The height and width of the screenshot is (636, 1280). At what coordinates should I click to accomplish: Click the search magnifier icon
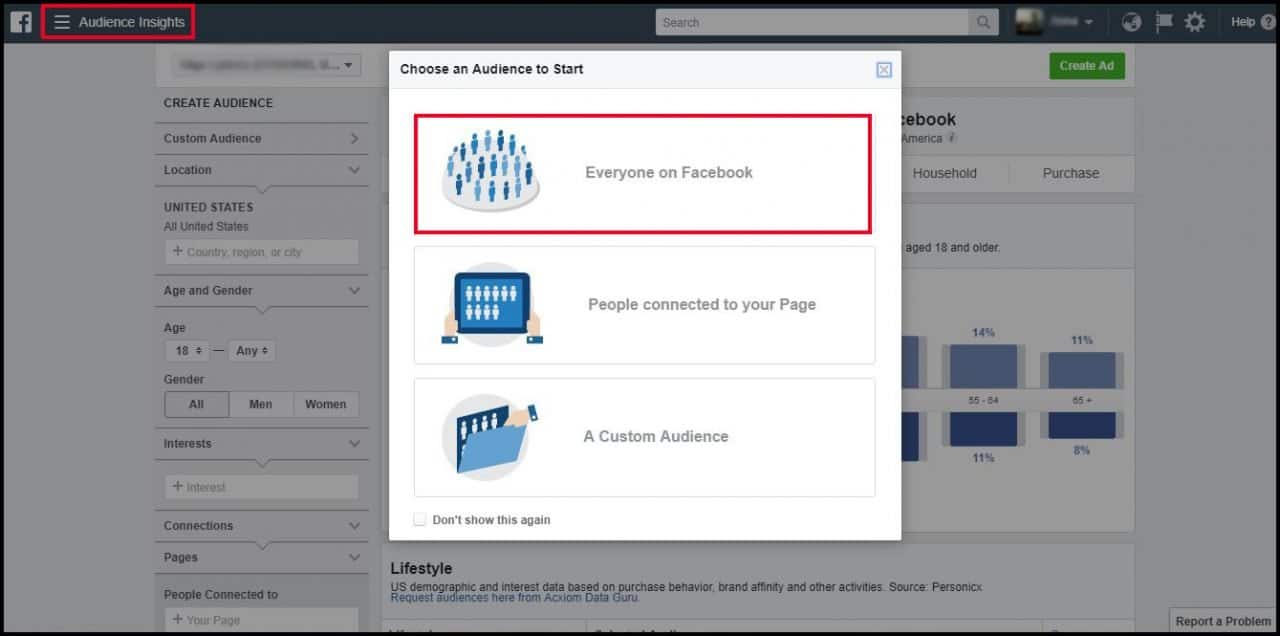pos(982,21)
